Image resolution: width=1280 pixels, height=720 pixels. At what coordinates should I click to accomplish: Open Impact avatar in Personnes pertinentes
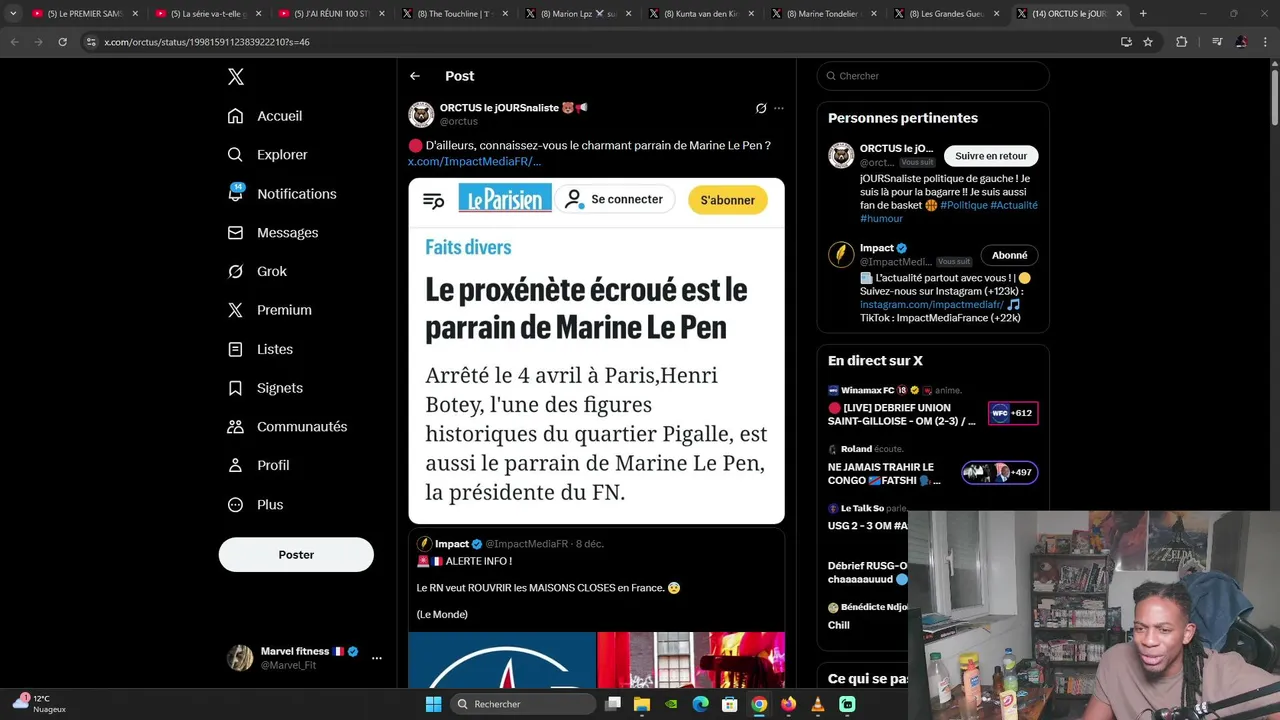[841, 254]
